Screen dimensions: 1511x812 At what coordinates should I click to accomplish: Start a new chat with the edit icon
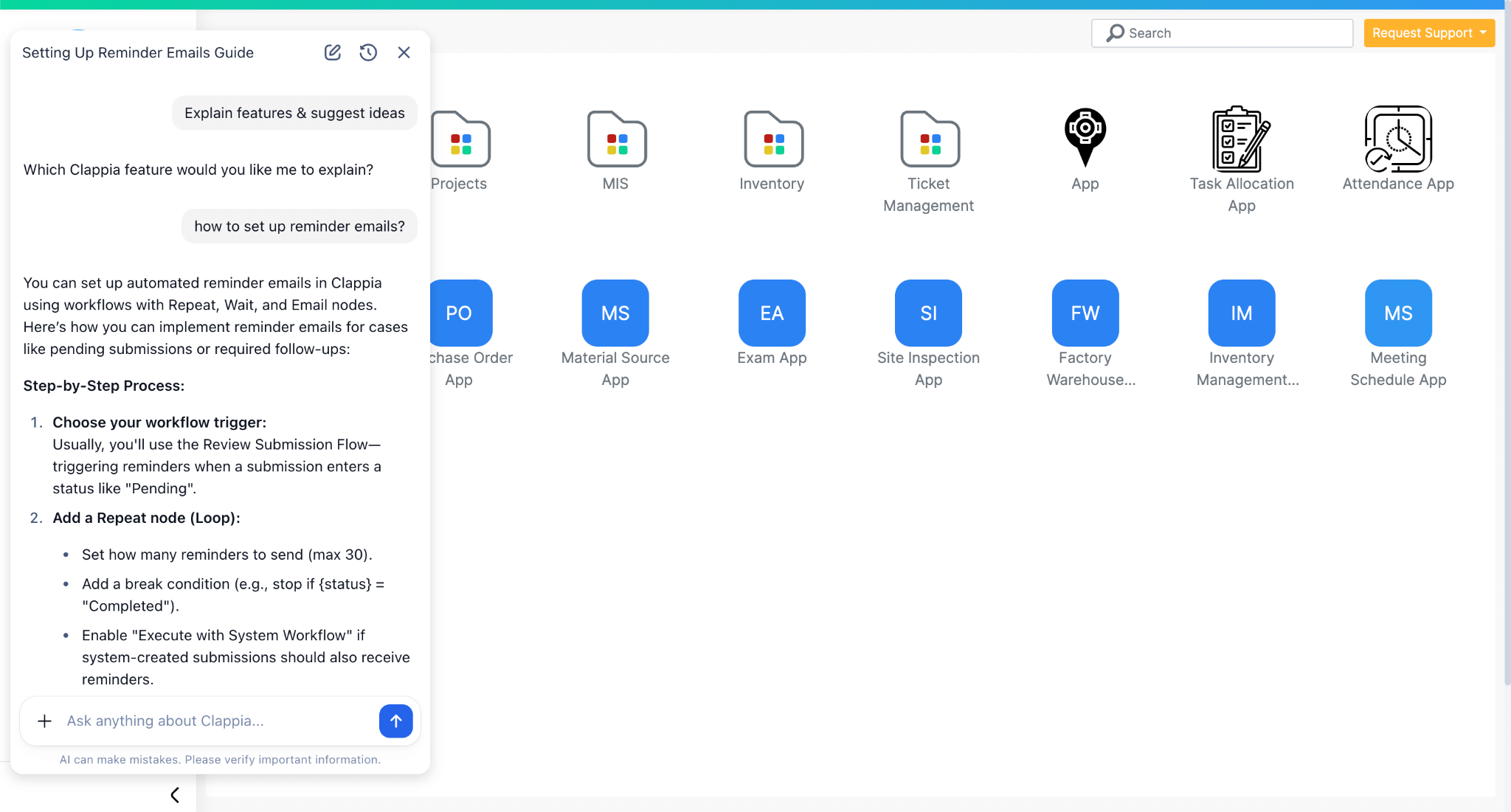pos(333,52)
